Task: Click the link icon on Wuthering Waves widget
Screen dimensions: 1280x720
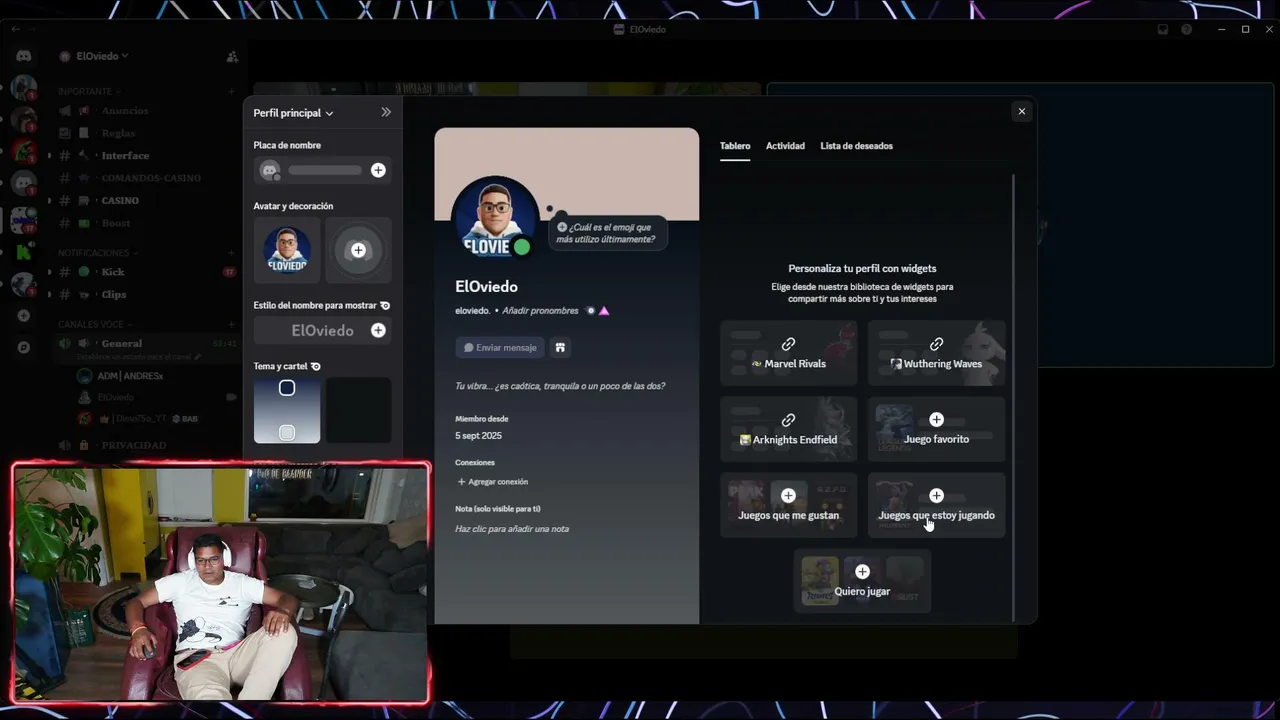Action: [x=936, y=344]
